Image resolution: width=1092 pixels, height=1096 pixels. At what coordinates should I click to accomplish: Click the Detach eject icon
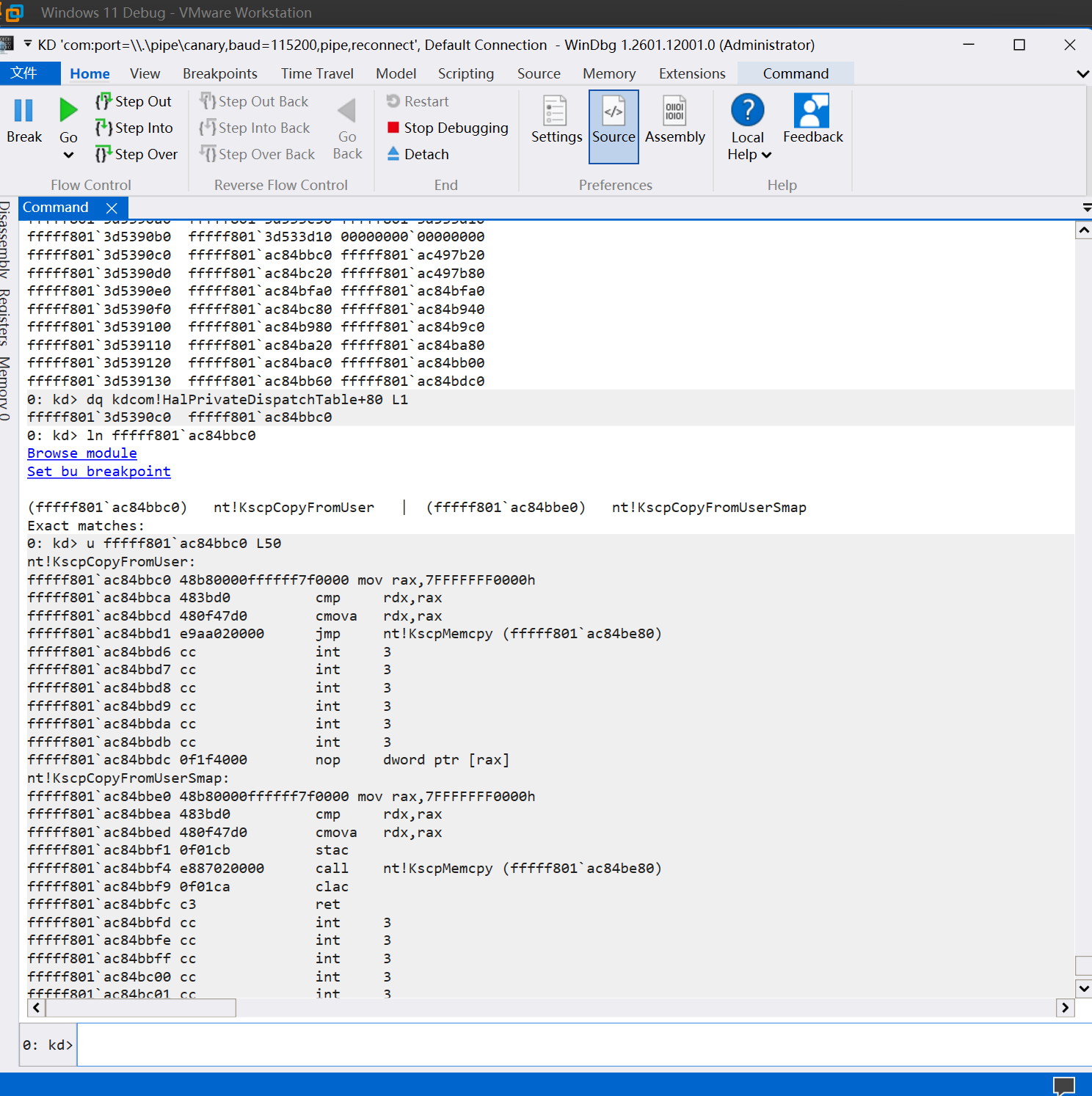pos(393,153)
